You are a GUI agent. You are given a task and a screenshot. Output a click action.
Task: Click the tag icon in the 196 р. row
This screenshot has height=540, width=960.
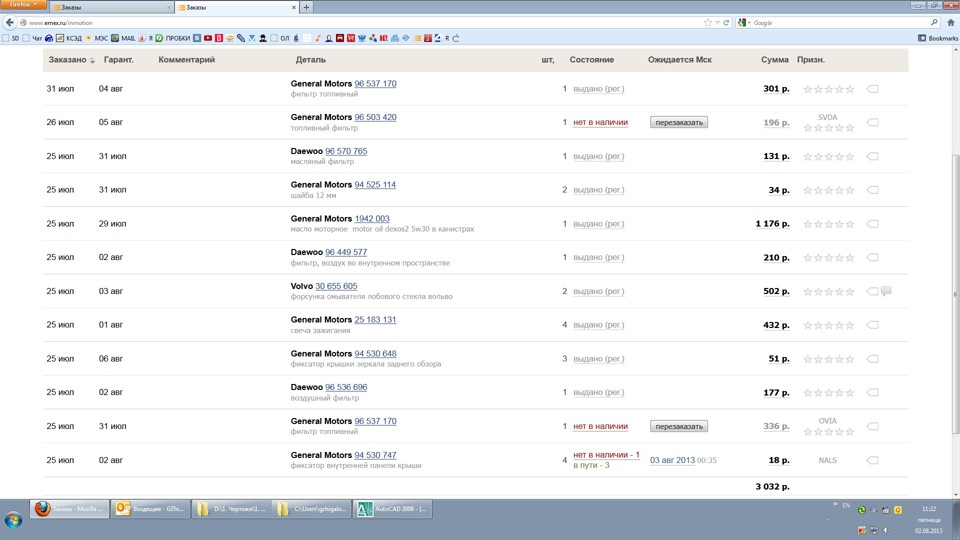[872, 122]
